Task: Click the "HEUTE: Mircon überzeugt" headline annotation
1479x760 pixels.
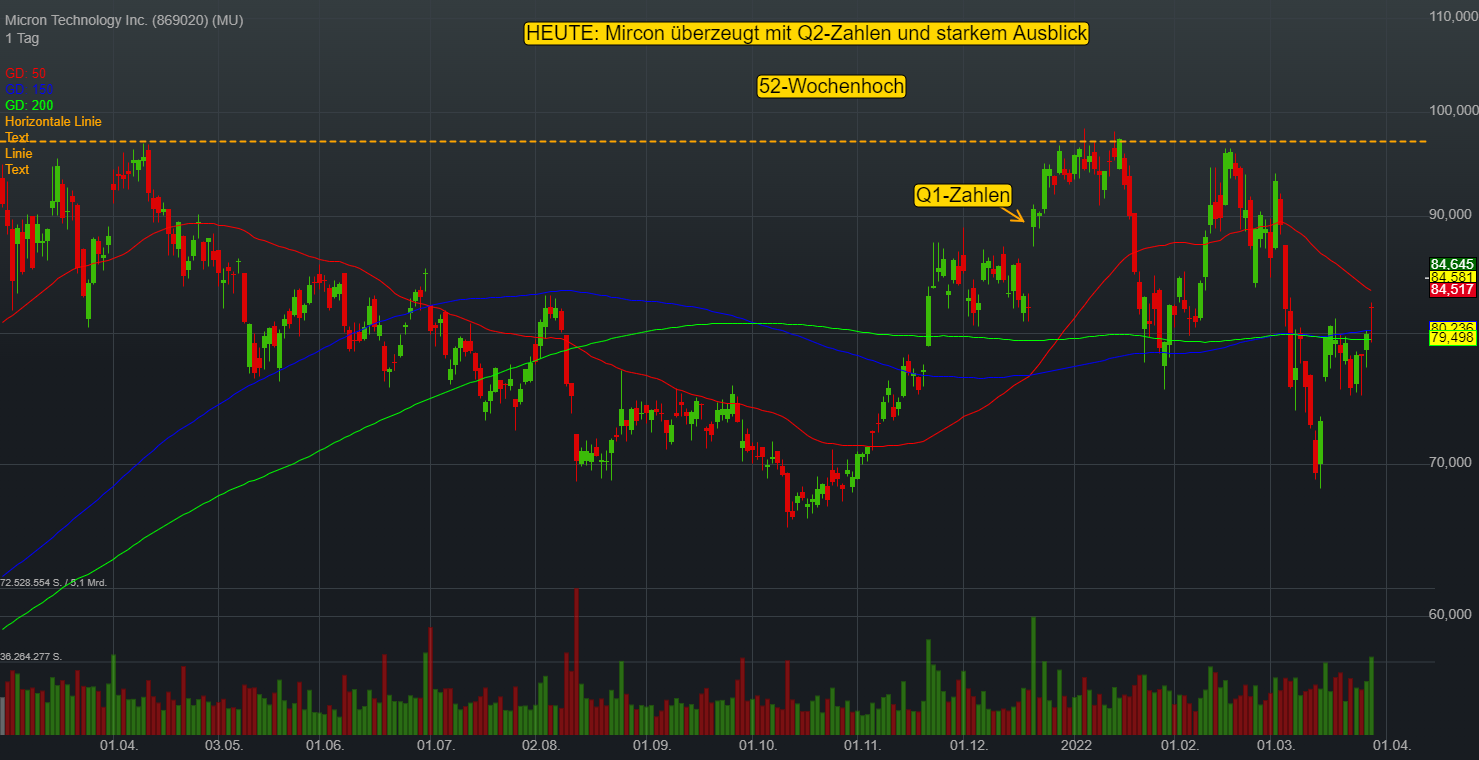Action: coord(806,34)
